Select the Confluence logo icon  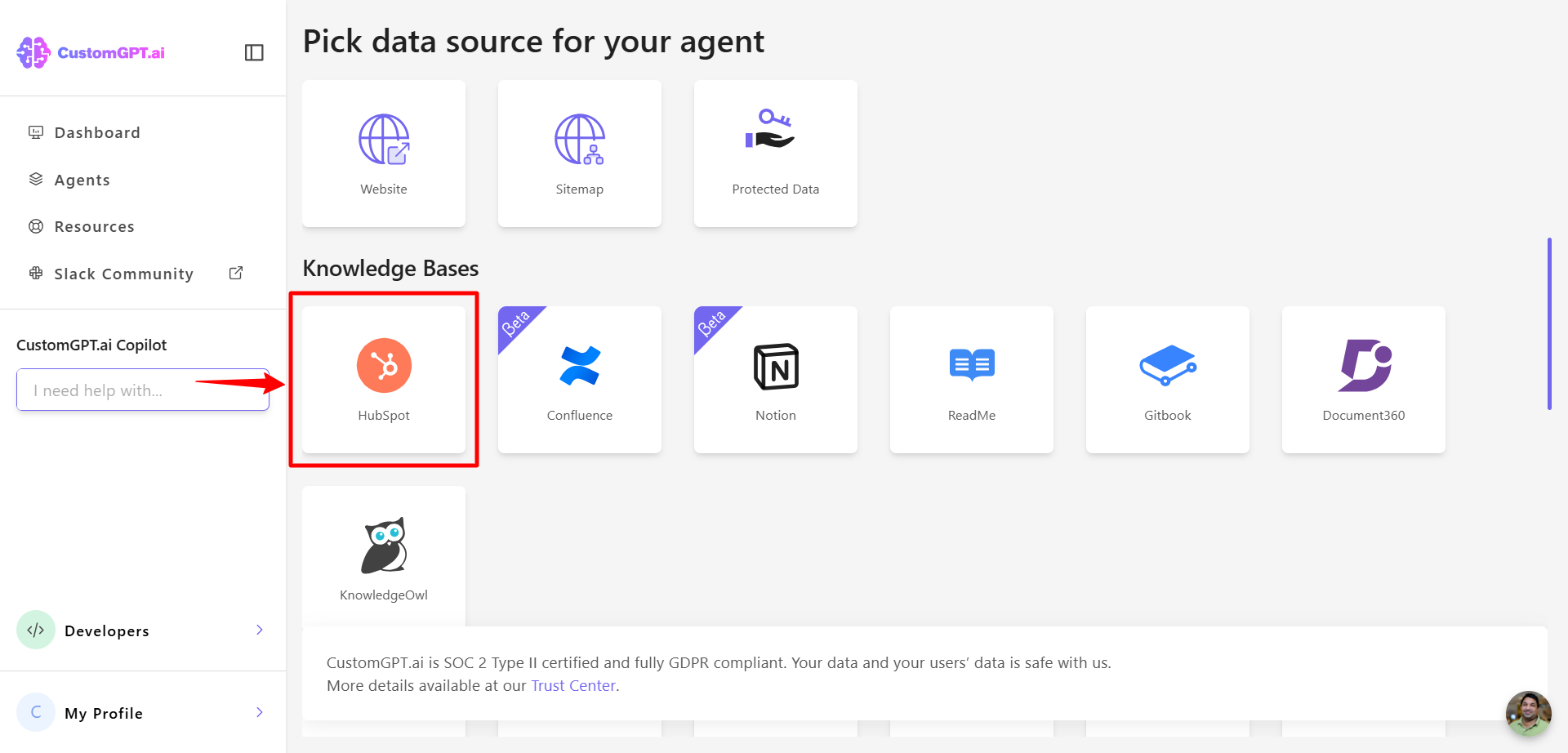[580, 365]
